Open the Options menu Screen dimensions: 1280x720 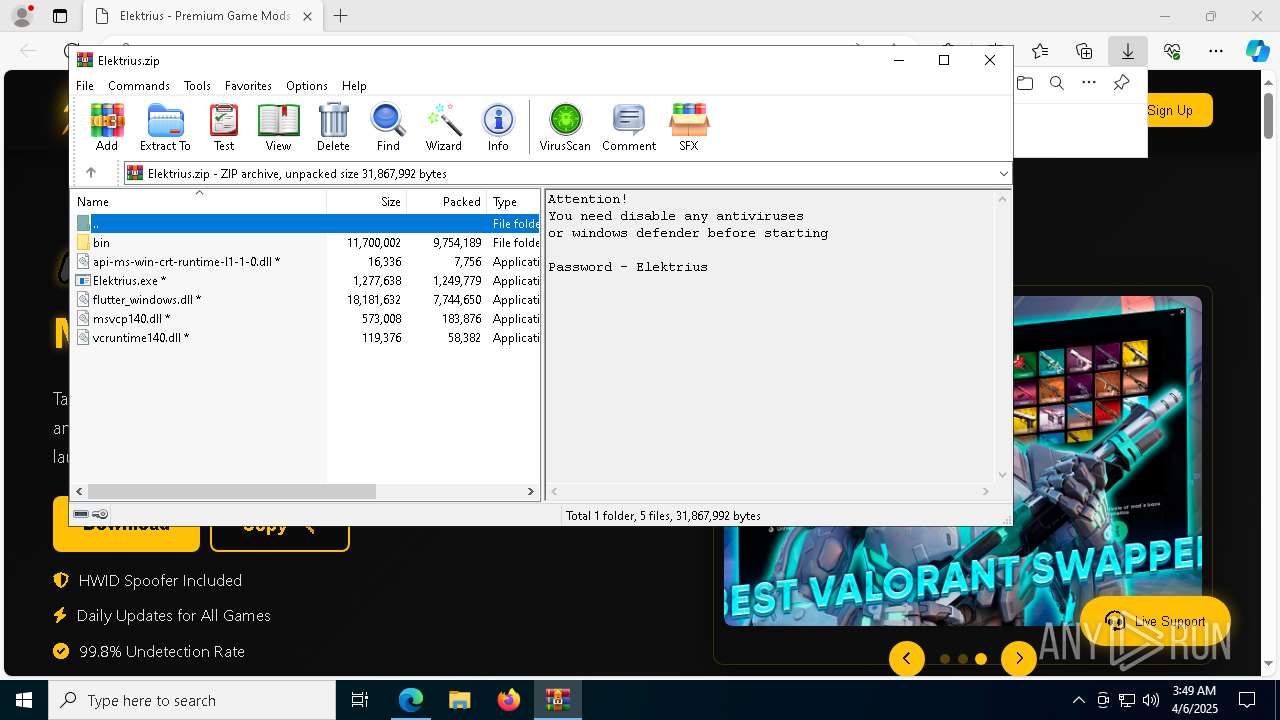point(307,86)
